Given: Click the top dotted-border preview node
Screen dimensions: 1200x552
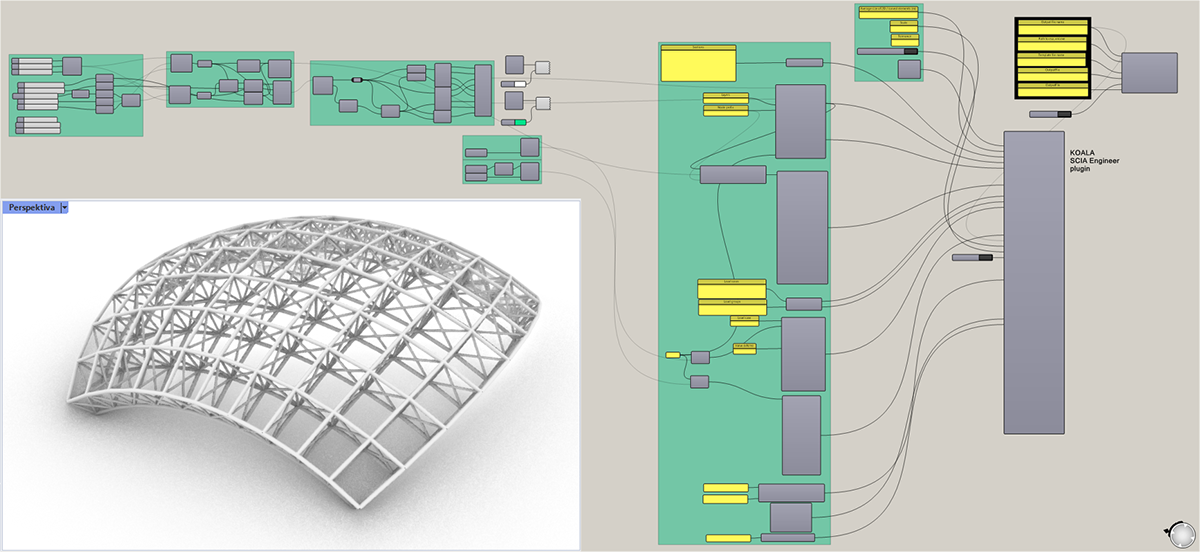Looking at the screenshot, I should click(x=542, y=67).
